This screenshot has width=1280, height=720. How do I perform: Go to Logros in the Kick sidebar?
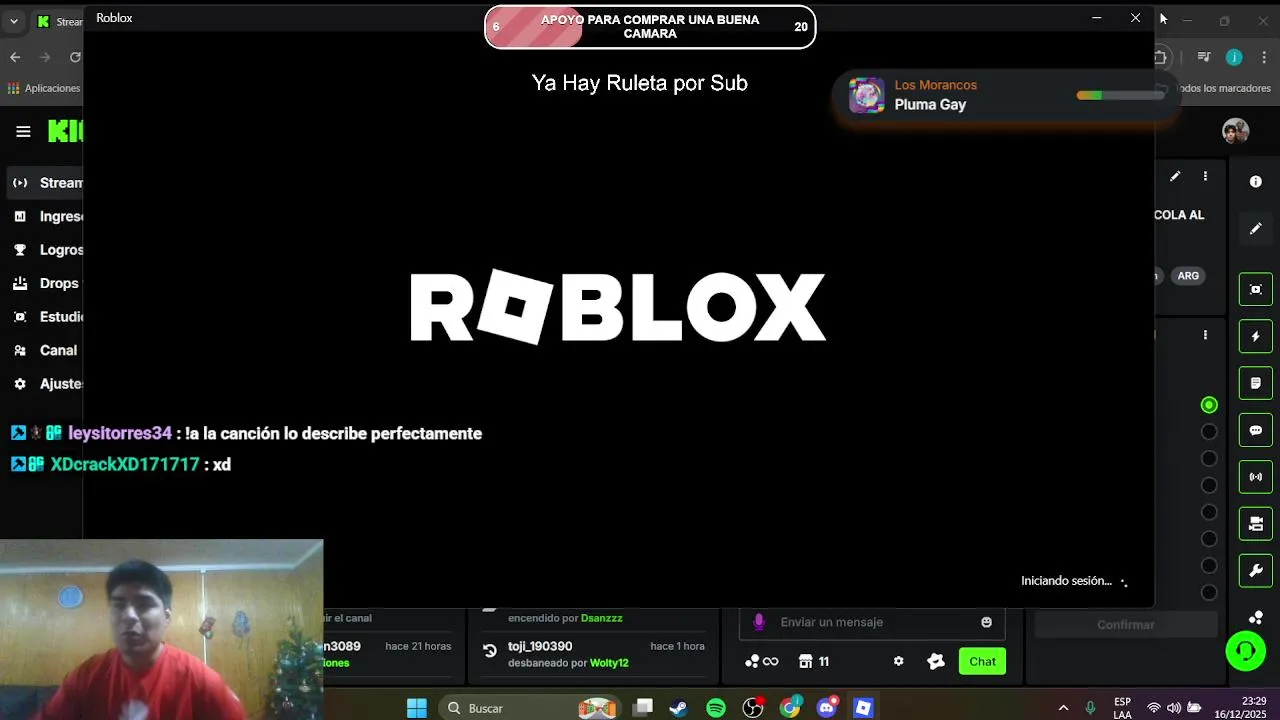47,250
